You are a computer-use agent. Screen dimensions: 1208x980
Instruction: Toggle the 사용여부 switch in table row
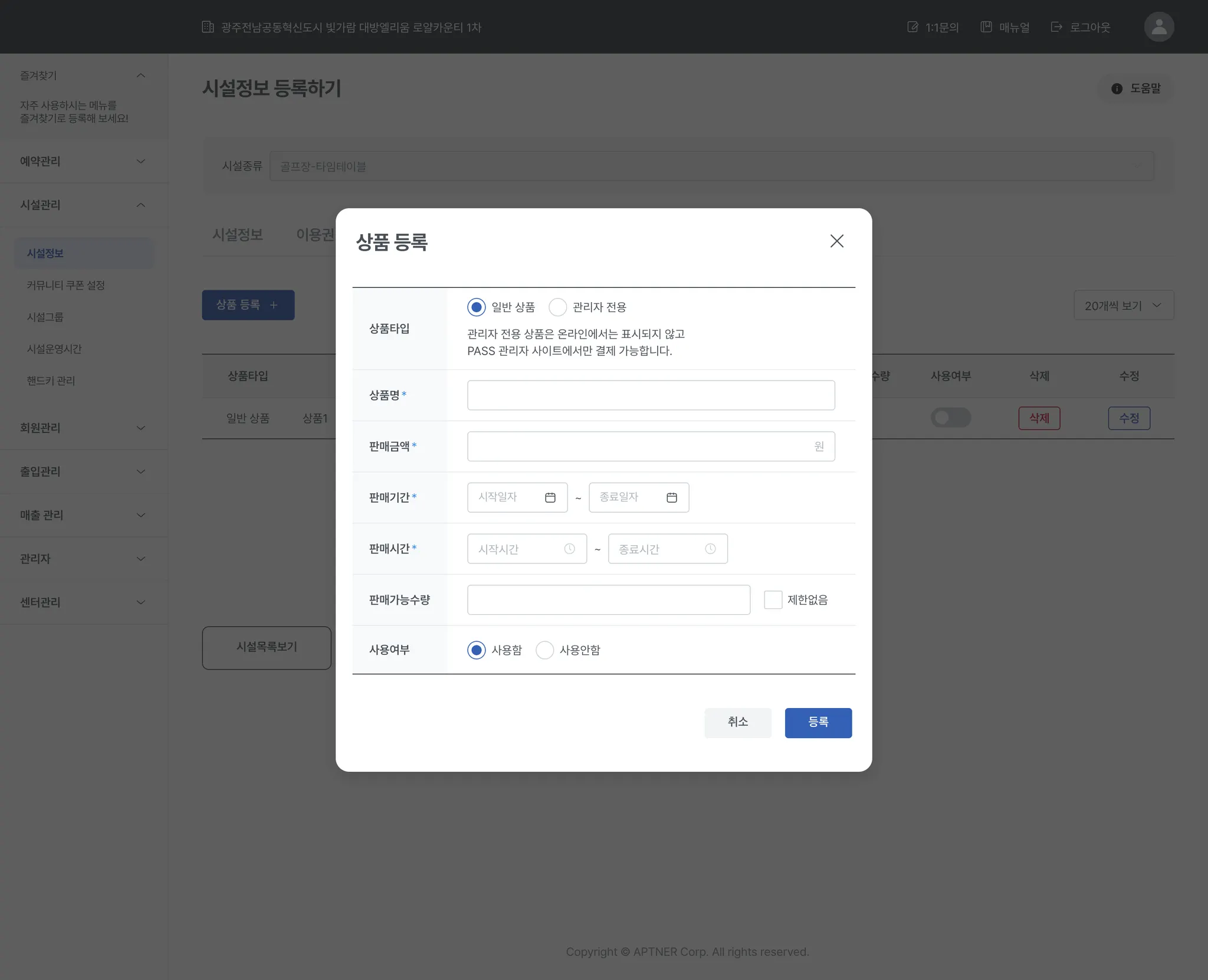[950, 418]
